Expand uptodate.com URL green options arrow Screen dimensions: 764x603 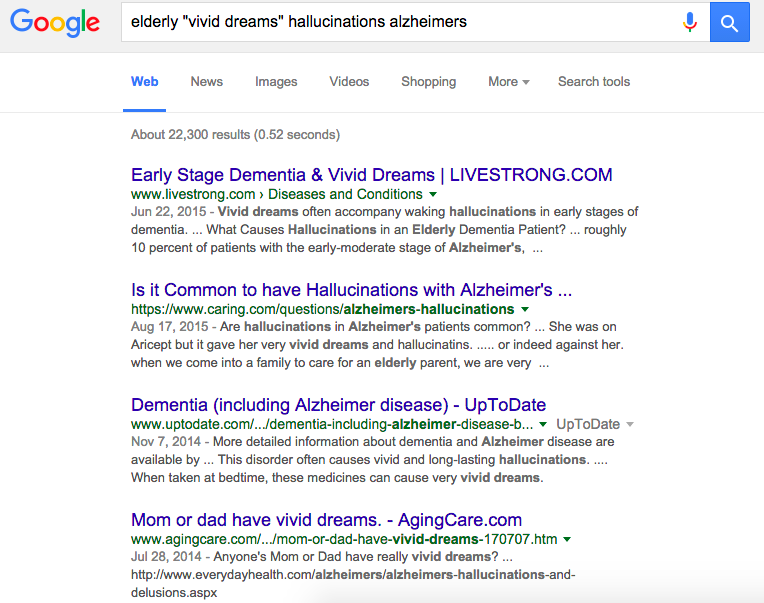(543, 424)
